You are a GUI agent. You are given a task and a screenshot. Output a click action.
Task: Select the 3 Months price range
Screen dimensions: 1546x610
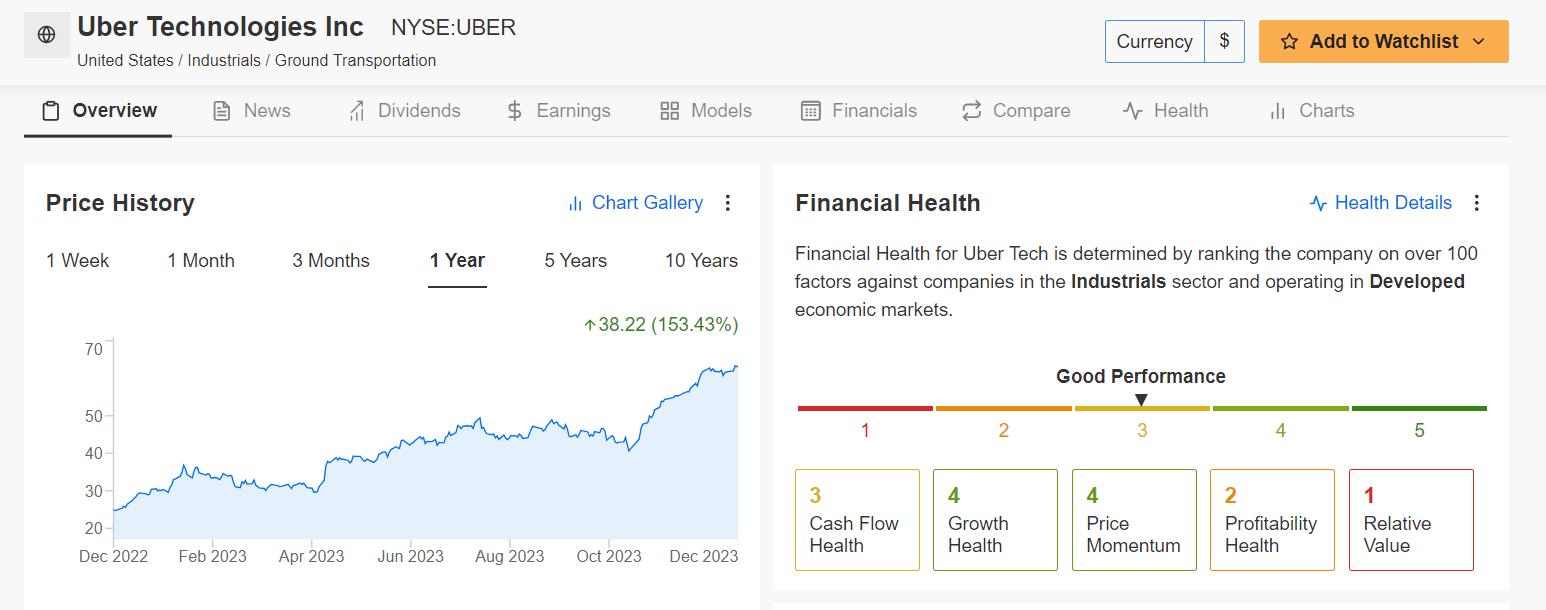(x=331, y=261)
